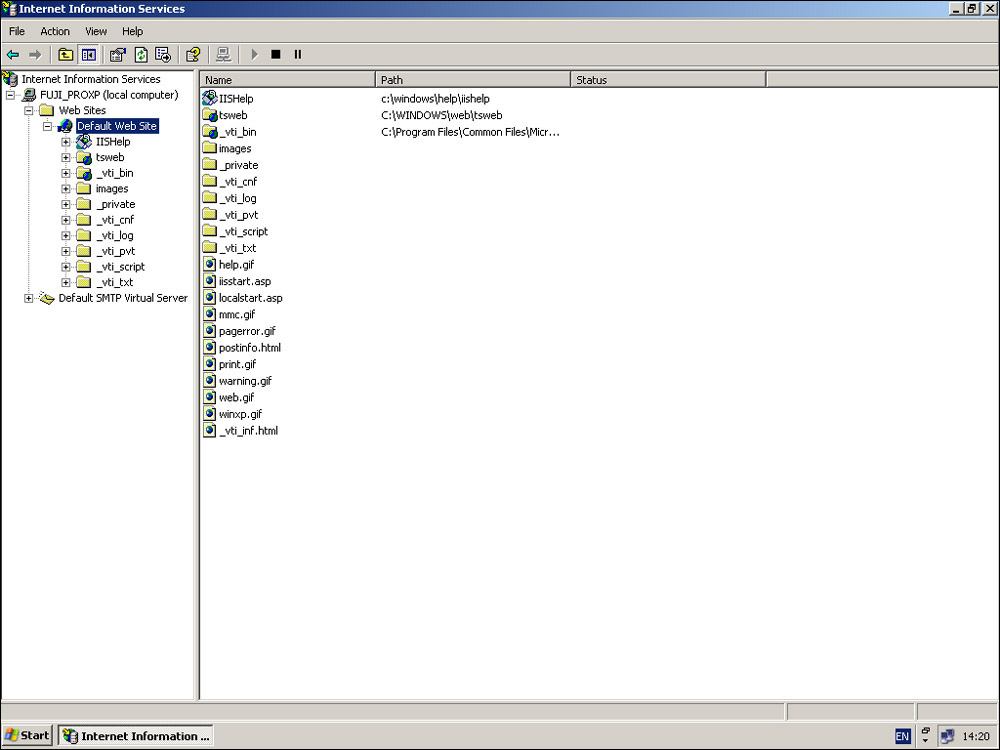Viewport: 1000px width, 750px height.
Task: Toggle the Show/Hide Console Tree button
Action: (x=88, y=55)
